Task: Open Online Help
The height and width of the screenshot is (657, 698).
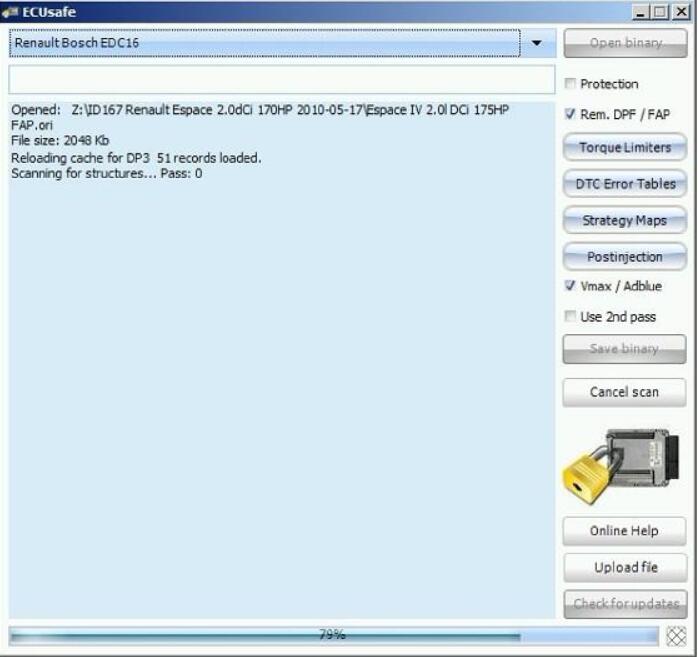Action: pyautogui.click(x=624, y=531)
